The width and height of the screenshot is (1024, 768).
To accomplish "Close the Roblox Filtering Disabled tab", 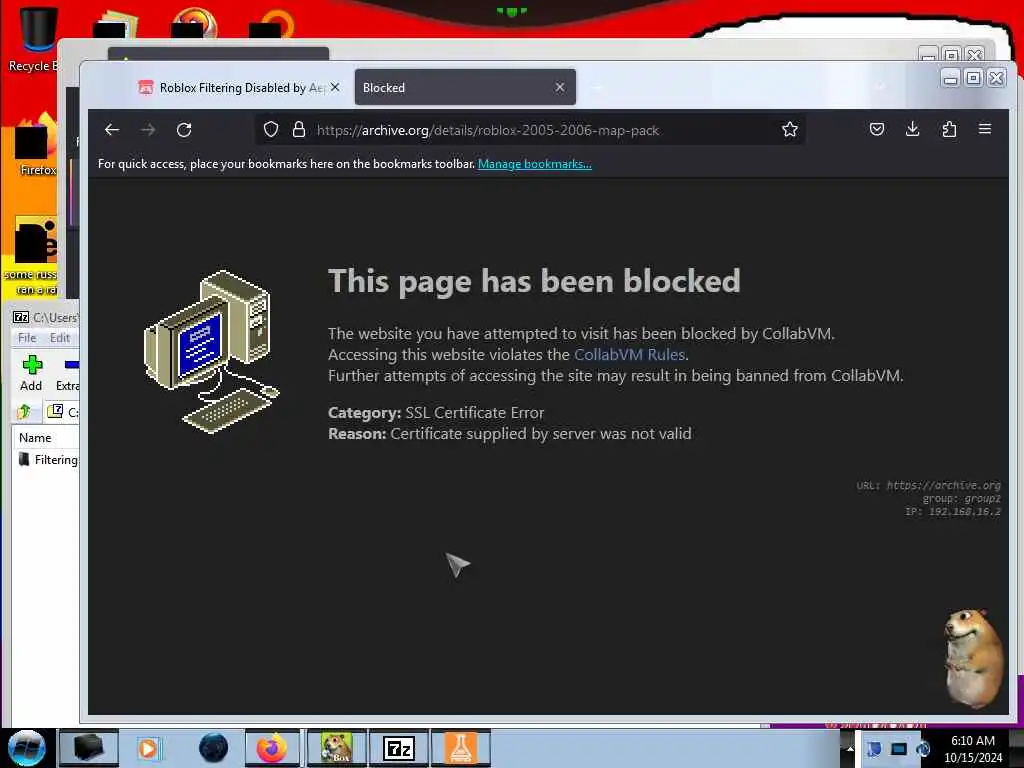I will (x=334, y=87).
